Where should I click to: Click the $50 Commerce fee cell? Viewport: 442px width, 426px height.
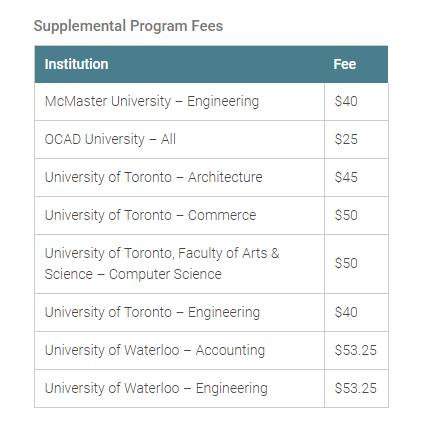(x=356, y=215)
